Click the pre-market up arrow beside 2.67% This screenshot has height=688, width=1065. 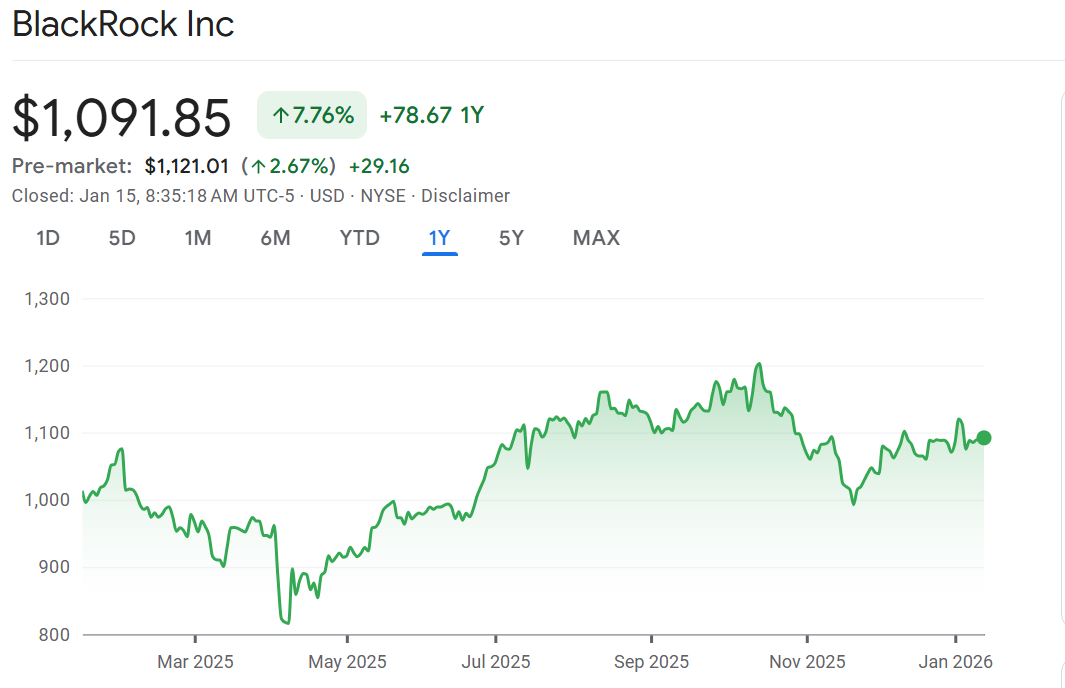(x=259, y=166)
